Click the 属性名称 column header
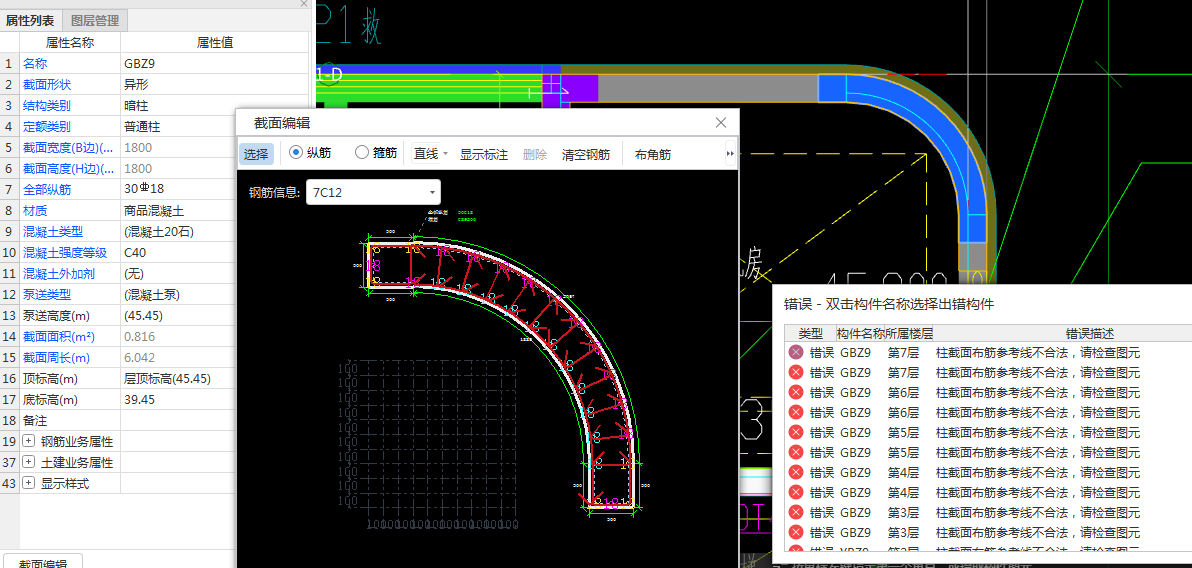The height and width of the screenshot is (568, 1192). click(x=70, y=43)
